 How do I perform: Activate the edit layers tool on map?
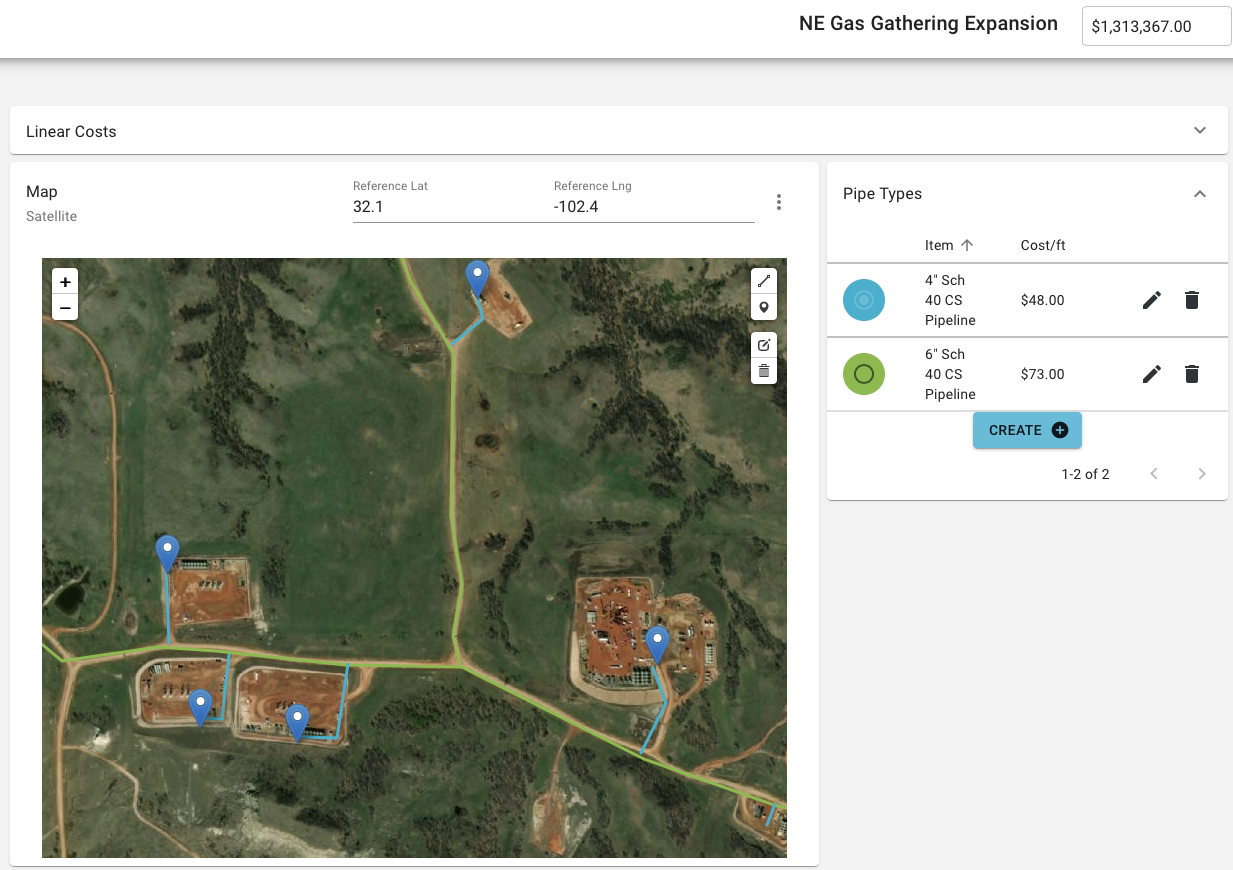tap(764, 345)
